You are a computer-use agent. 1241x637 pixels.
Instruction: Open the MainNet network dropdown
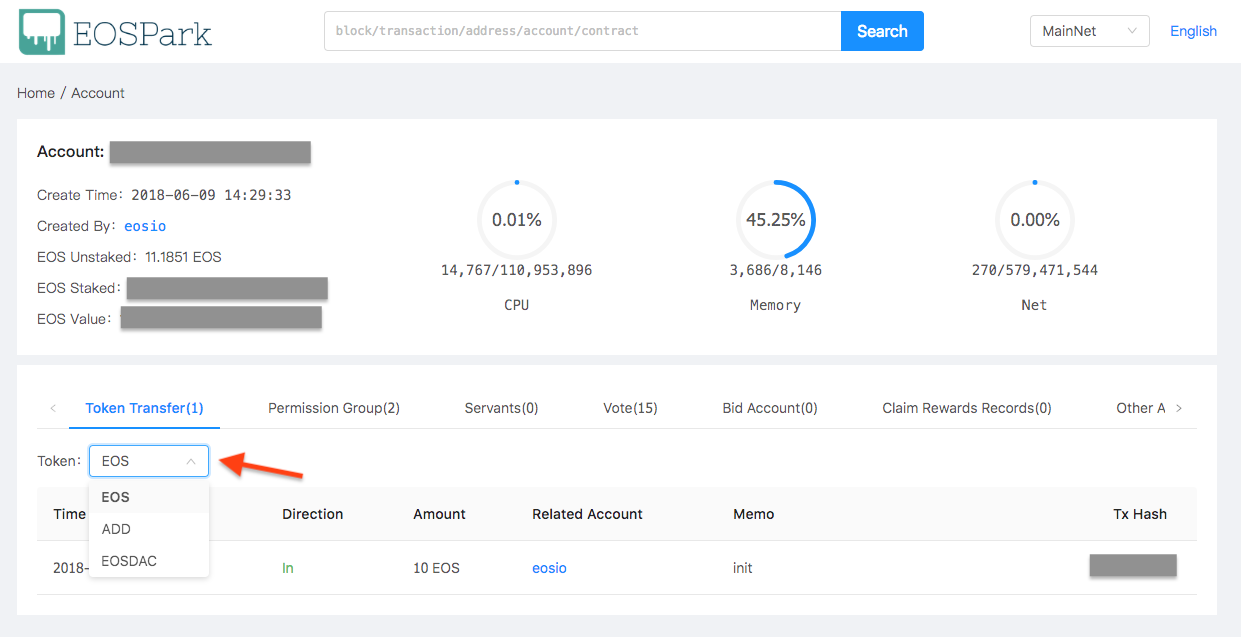1089,31
